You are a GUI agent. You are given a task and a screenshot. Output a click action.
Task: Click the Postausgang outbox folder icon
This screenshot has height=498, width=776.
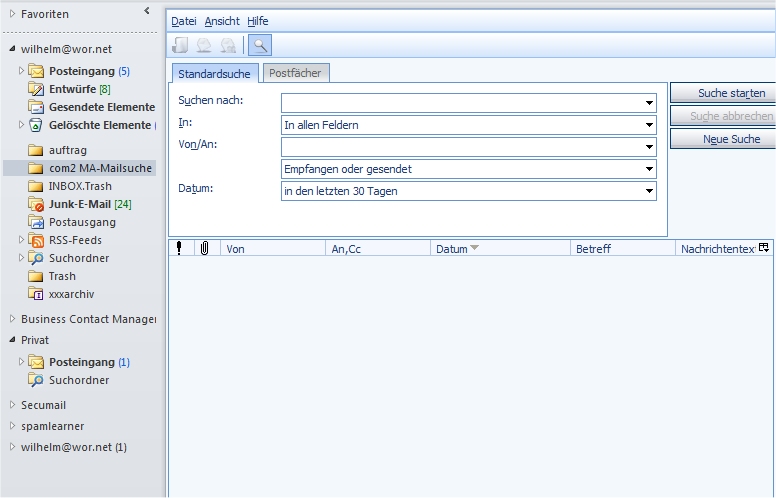click(x=36, y=222)
